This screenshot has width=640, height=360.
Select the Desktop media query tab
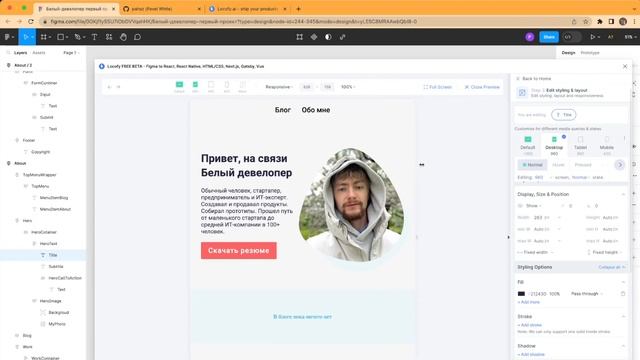(554, 144)
